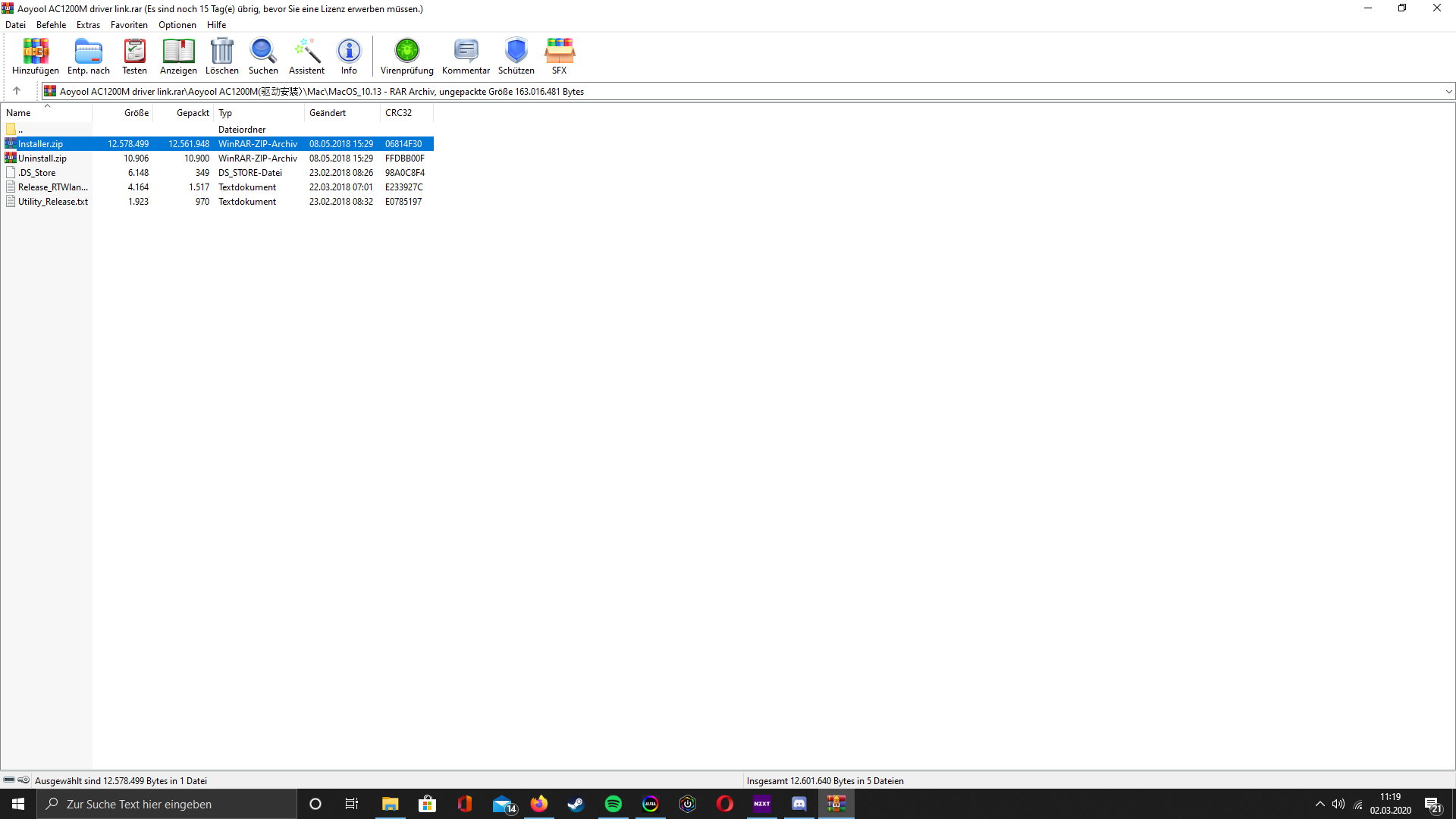Open the Anzeigen view icon

point(178,56)
